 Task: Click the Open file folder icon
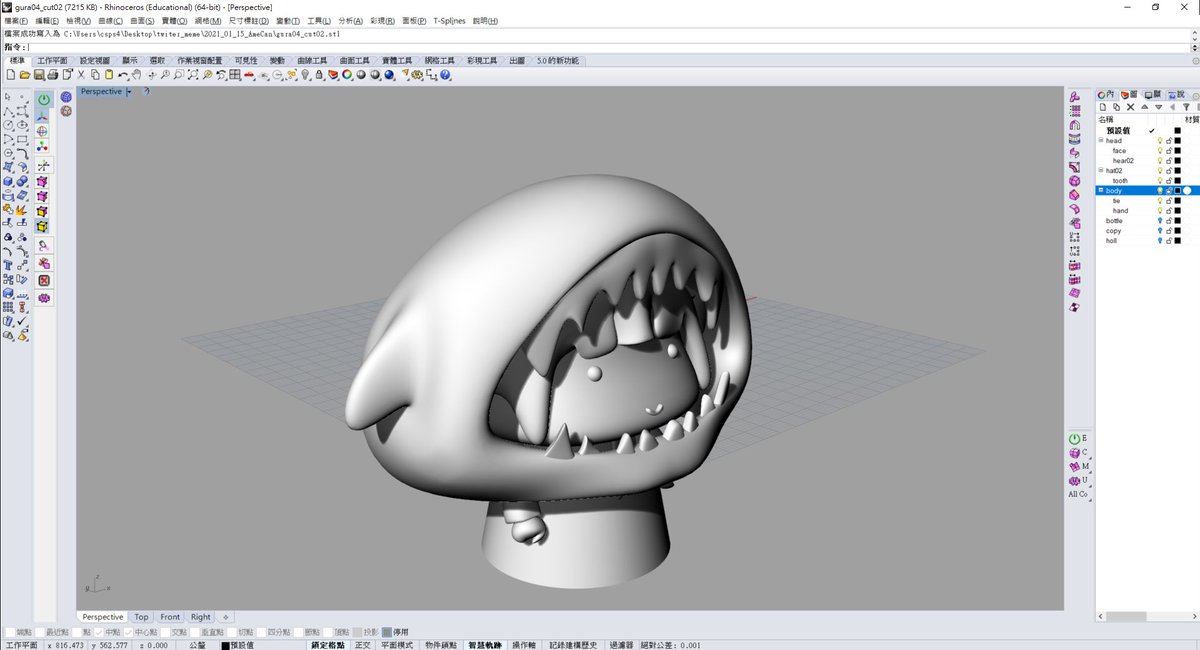pyautogui.click(x=25, y=75)
